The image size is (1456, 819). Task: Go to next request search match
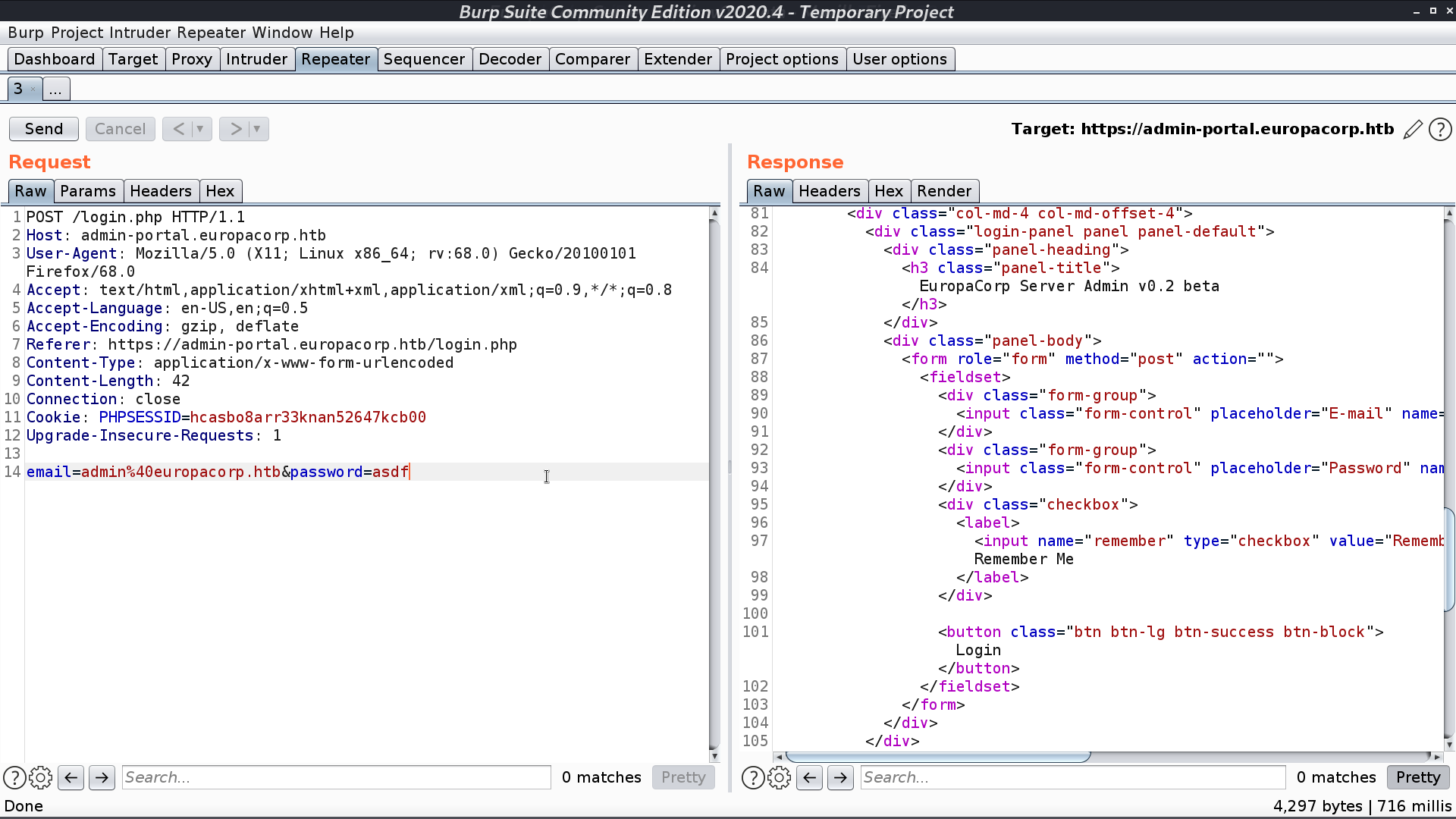[x=102, y=777]
